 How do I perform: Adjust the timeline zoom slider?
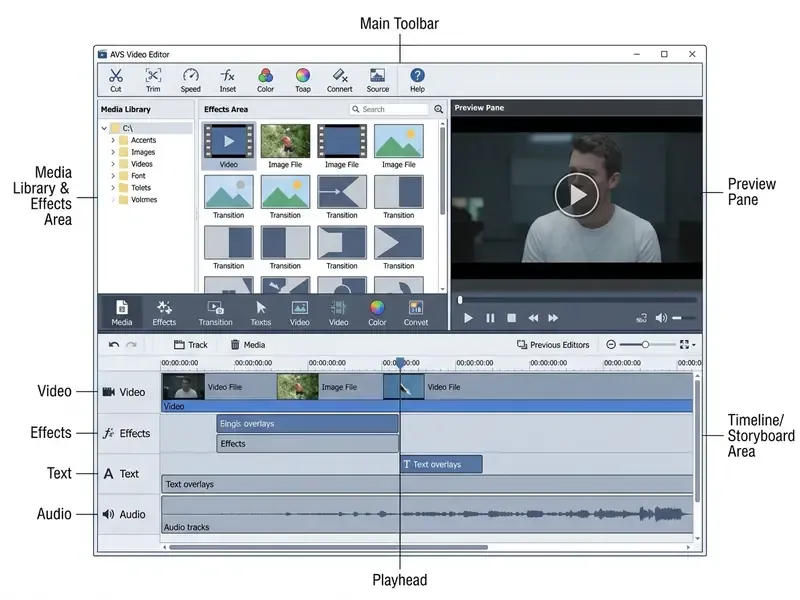coord(647,344)
